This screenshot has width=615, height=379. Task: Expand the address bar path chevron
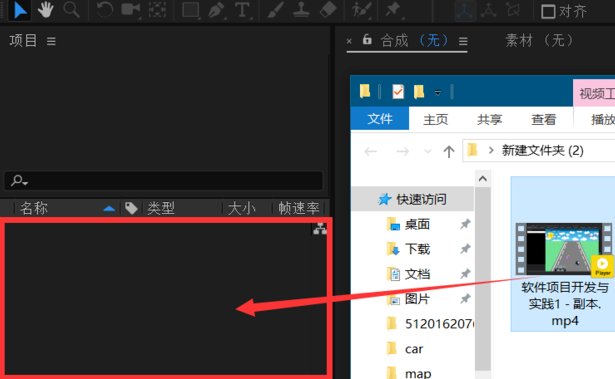tap(491, 150)
